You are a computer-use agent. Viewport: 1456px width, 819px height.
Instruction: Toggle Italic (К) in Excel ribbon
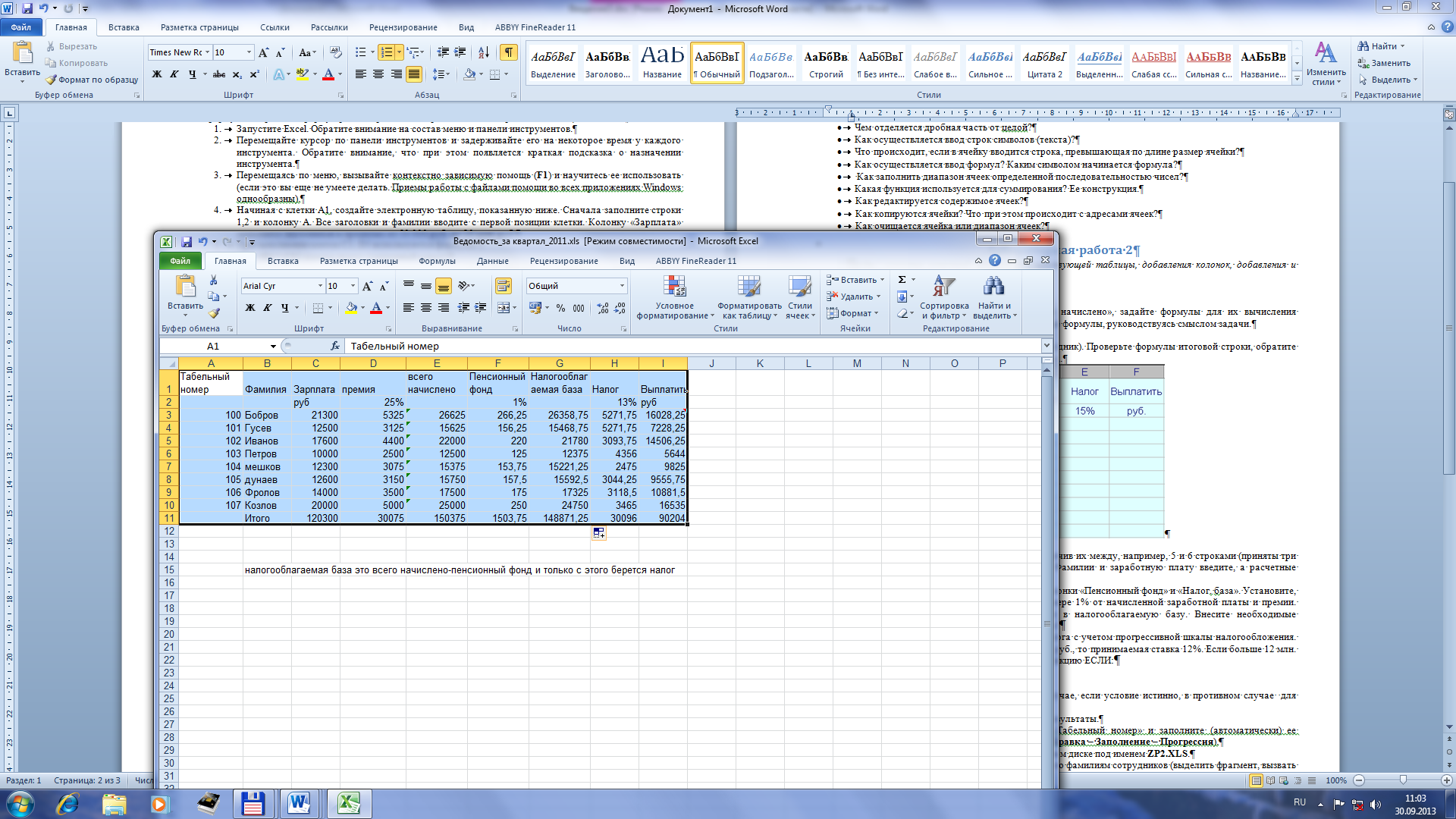[268, 308]
